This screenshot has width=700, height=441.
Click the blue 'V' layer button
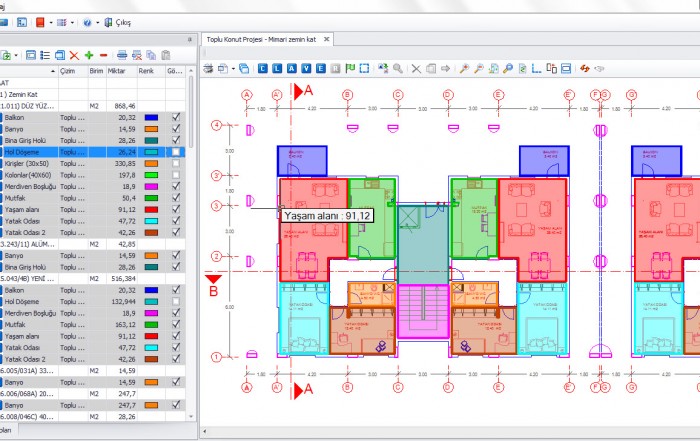click(306, 69)
